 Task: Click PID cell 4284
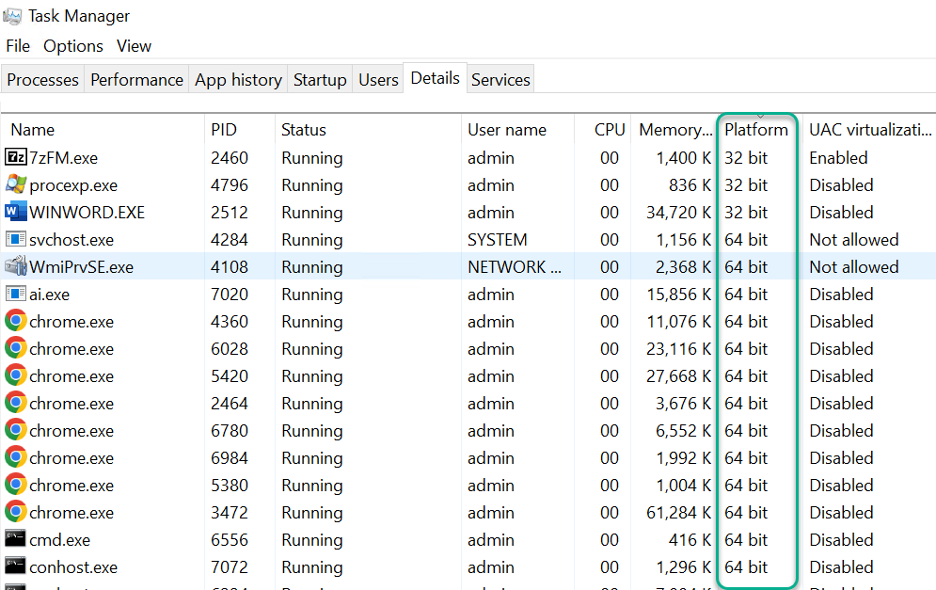pyautogui.click(x=229, y=240)
